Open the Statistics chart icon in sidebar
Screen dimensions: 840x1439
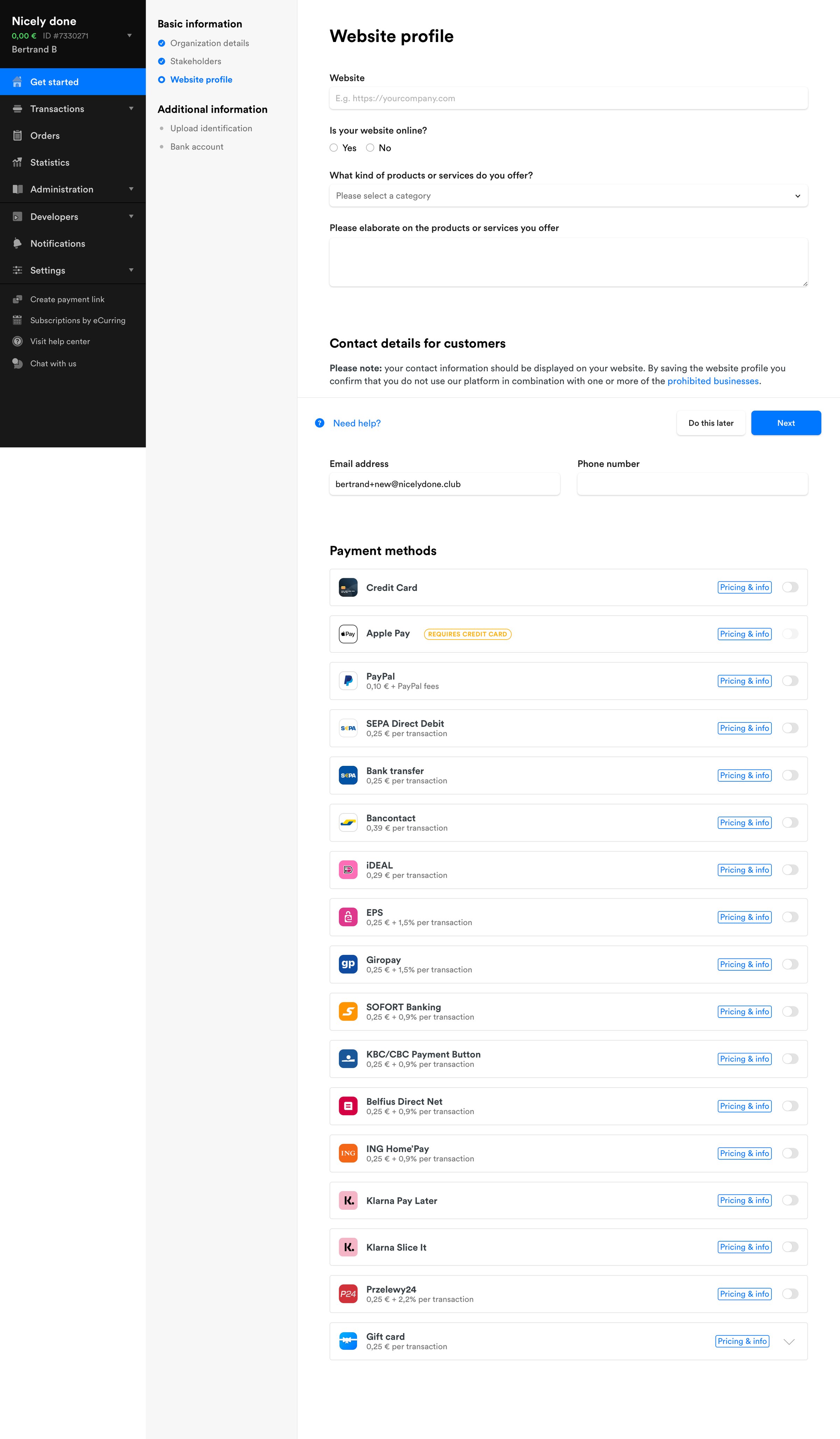(x=18, y=162)
